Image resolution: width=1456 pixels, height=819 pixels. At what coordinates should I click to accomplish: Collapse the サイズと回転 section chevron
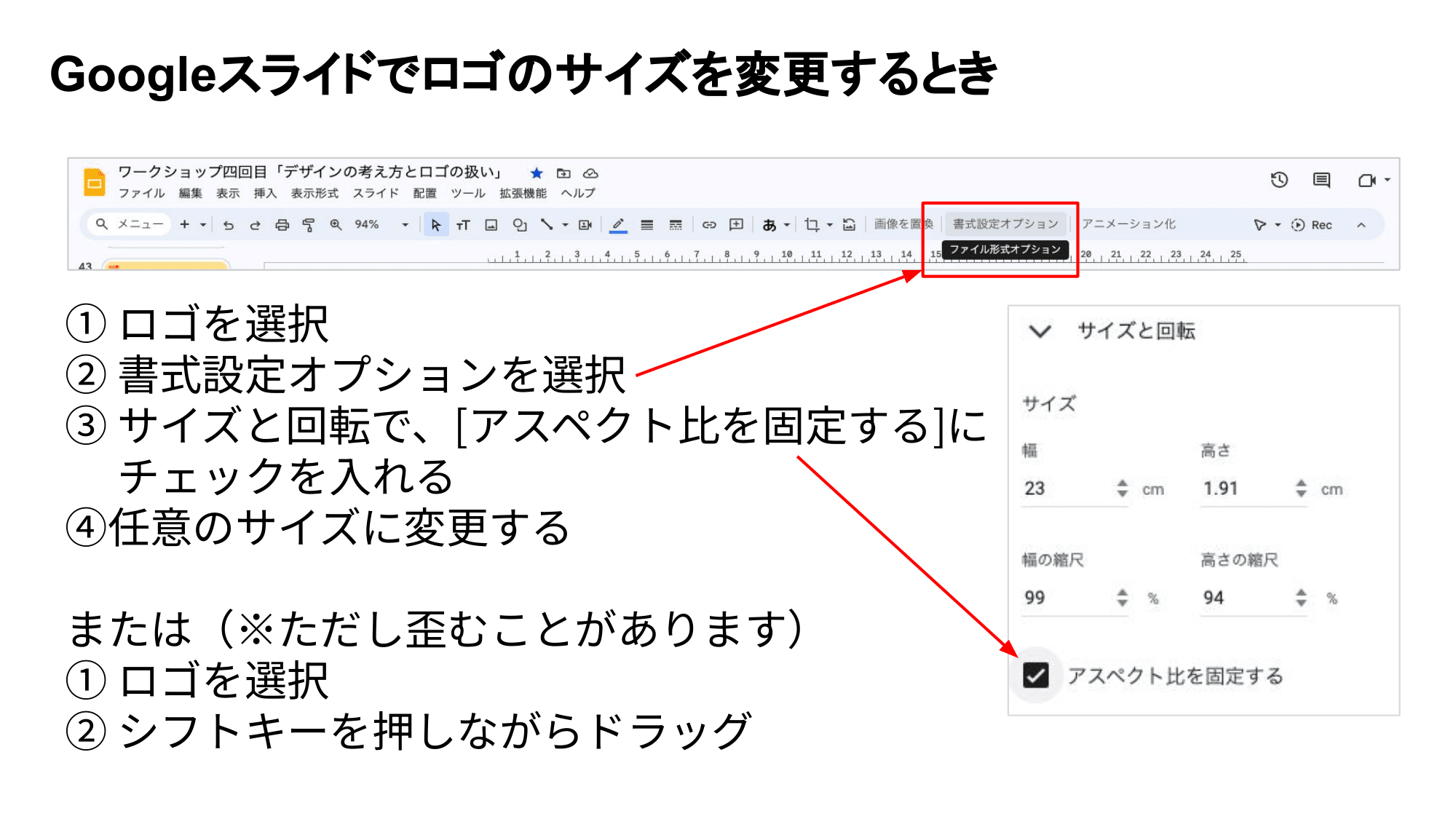coord(1040,331)
